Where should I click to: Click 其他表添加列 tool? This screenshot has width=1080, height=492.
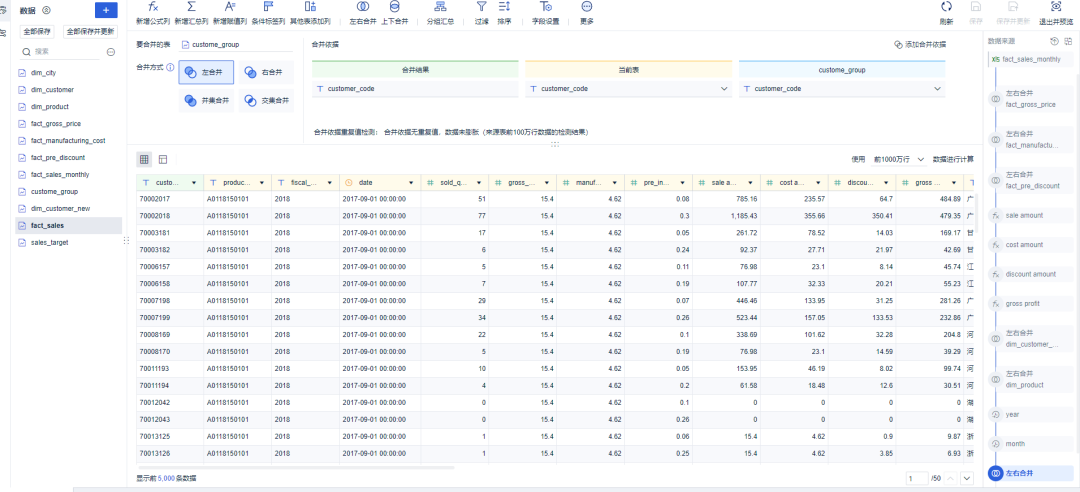pyautogui.click(x=310, y=12)
